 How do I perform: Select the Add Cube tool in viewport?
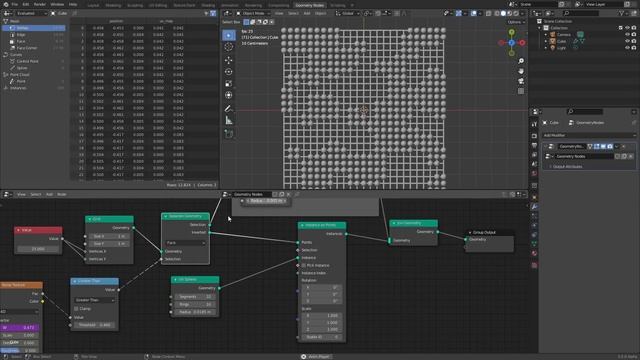click(x=229, y=133)
